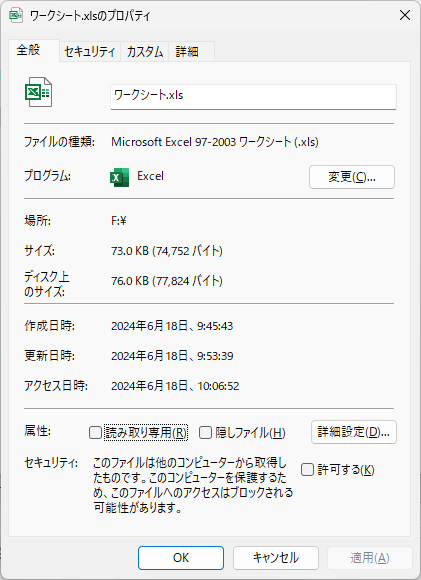Click the 適用(A) button
The width and height of the screenshot is (421, 580).
(370, 558)
